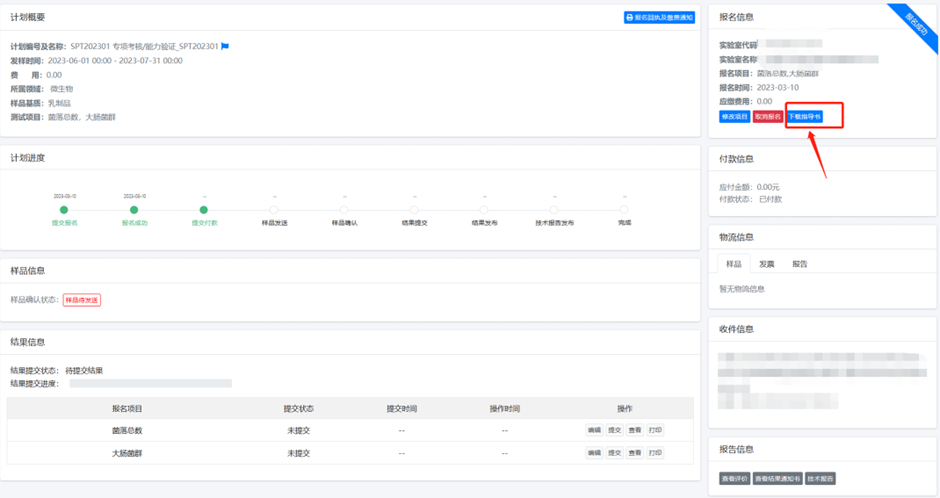Image resolution: width=940 pixels, height=498 pixels.
Task: Click the 样品发送 progress step marker
Action: [274, 210]
